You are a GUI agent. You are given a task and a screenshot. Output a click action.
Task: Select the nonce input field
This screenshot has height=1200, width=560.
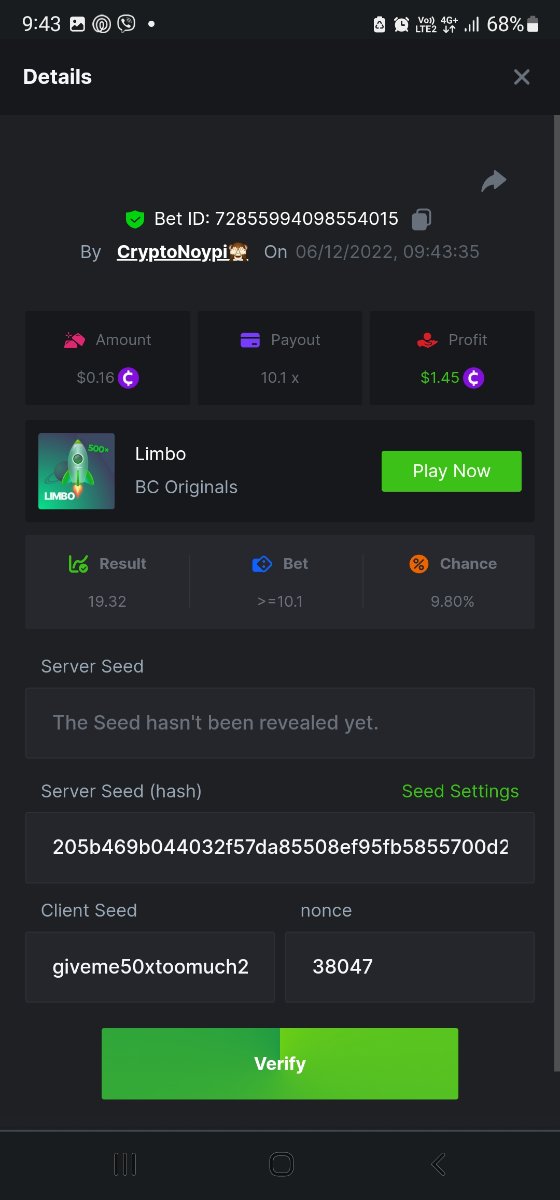point(410,967)
